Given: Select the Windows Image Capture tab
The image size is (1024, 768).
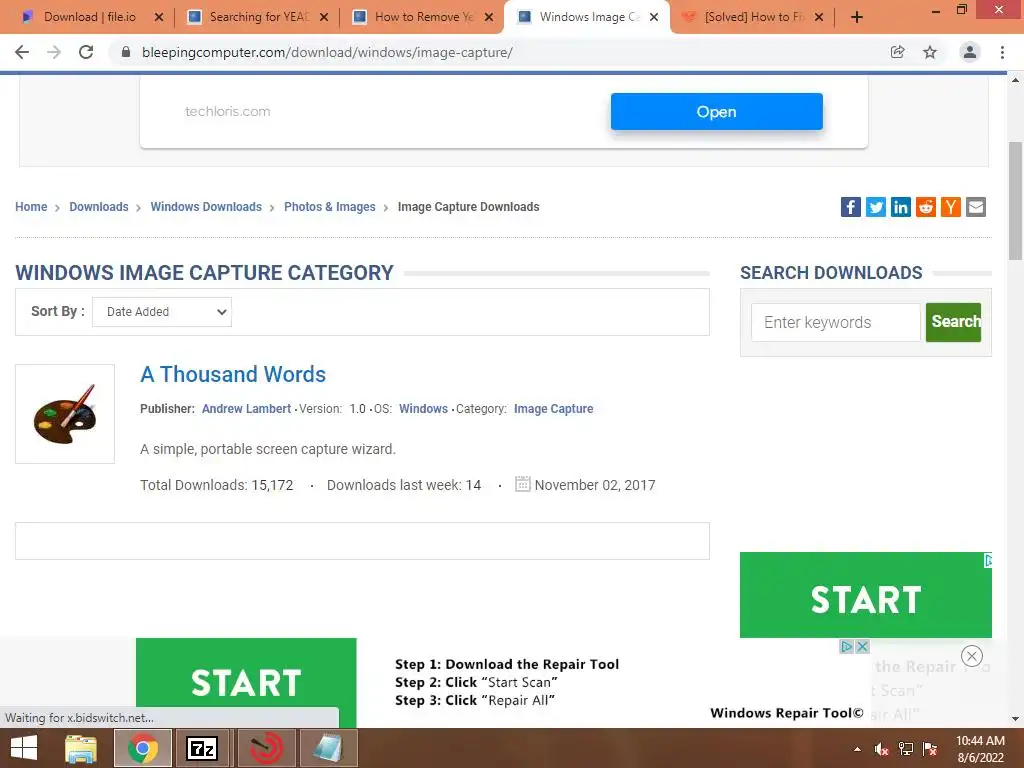Looking at the screenshot, I should pyautogui.click(x=589, y=17).
